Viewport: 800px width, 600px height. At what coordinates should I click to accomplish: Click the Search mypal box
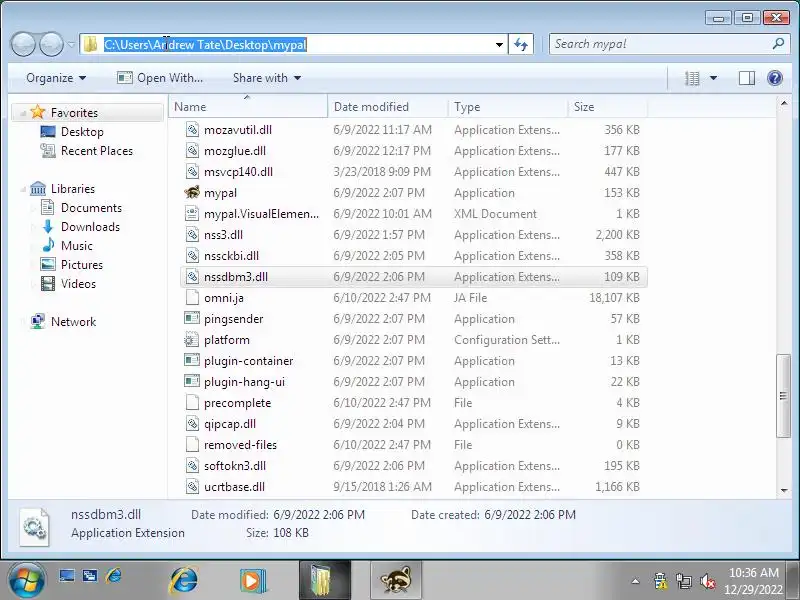coord(669,44)
